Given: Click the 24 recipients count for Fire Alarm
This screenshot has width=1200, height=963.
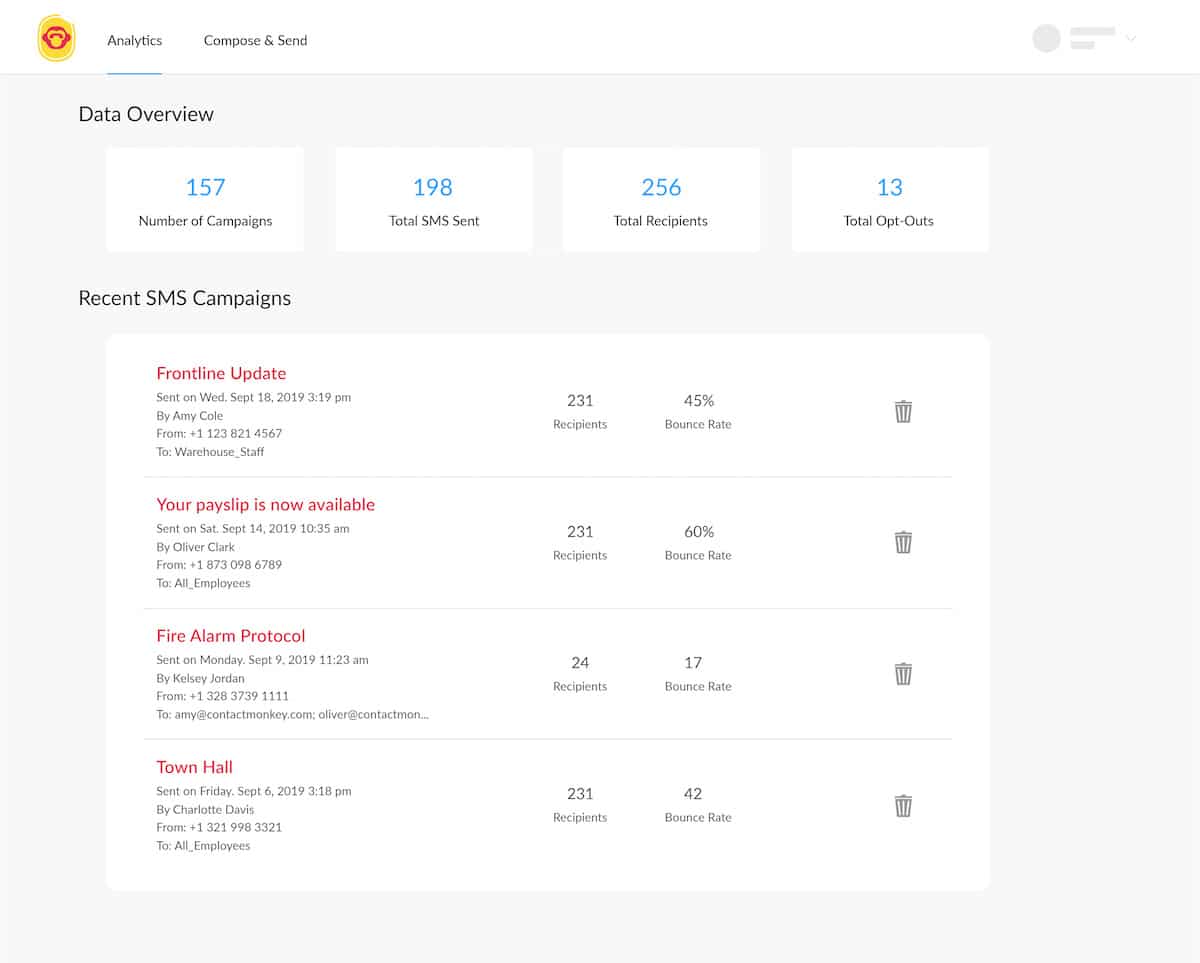Looking at the screenshot, I should (580, 663).
